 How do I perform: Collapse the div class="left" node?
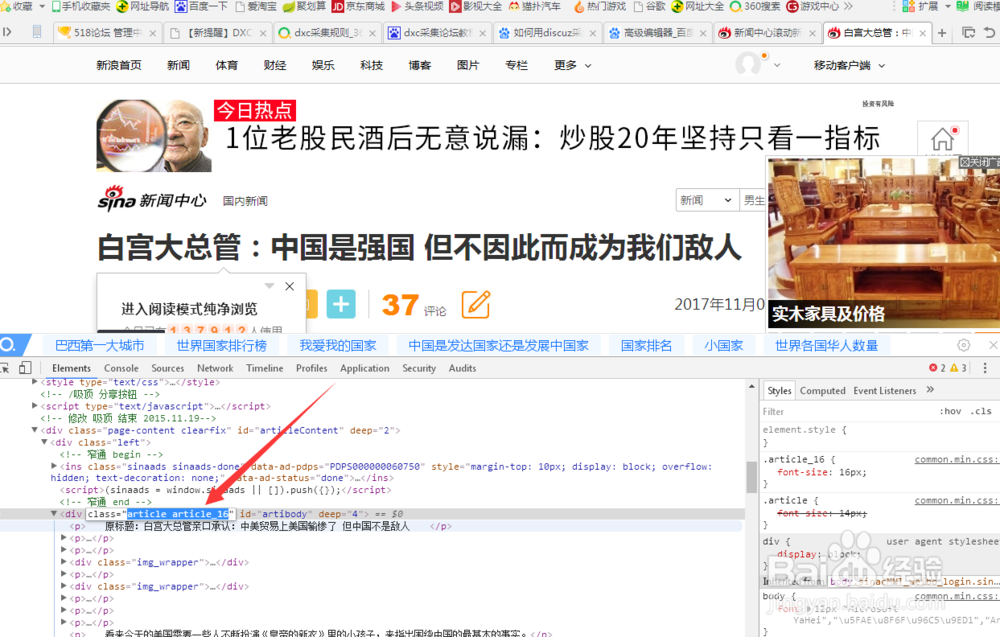pos(45,442)
